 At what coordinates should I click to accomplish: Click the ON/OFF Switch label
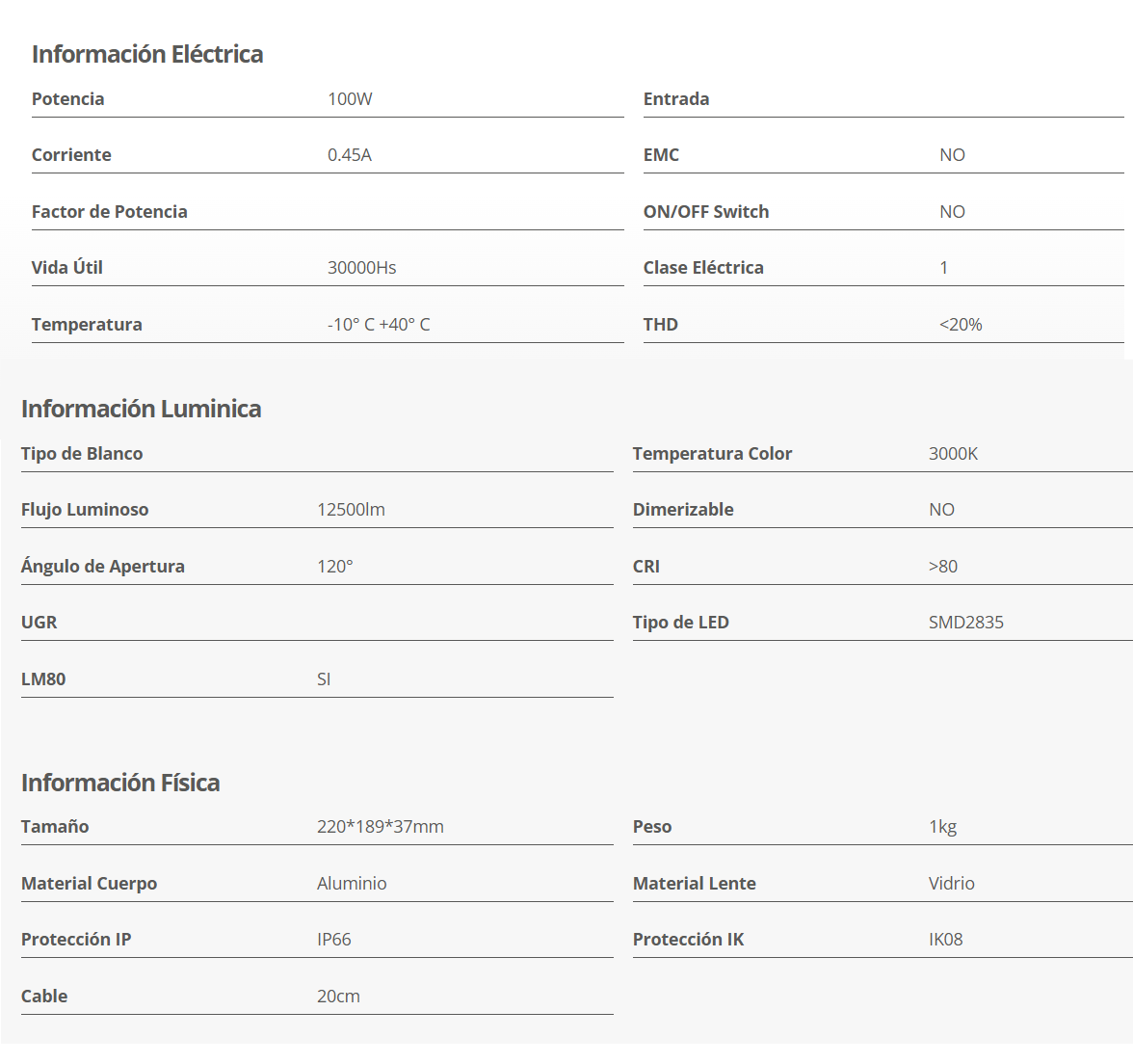click(x=706, y=212)
